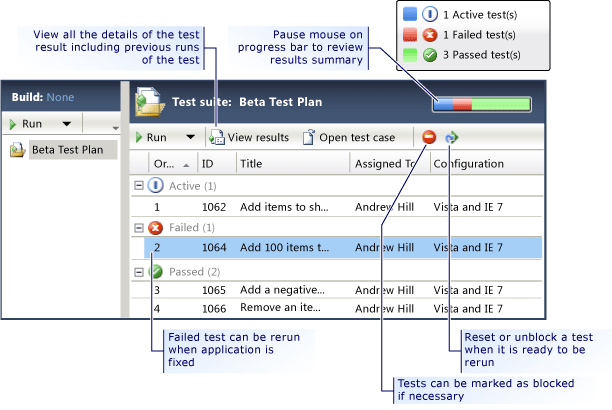Click the Open test case button label
The width and height of the screenshot is (612, 410).
[x=357, y=137]
